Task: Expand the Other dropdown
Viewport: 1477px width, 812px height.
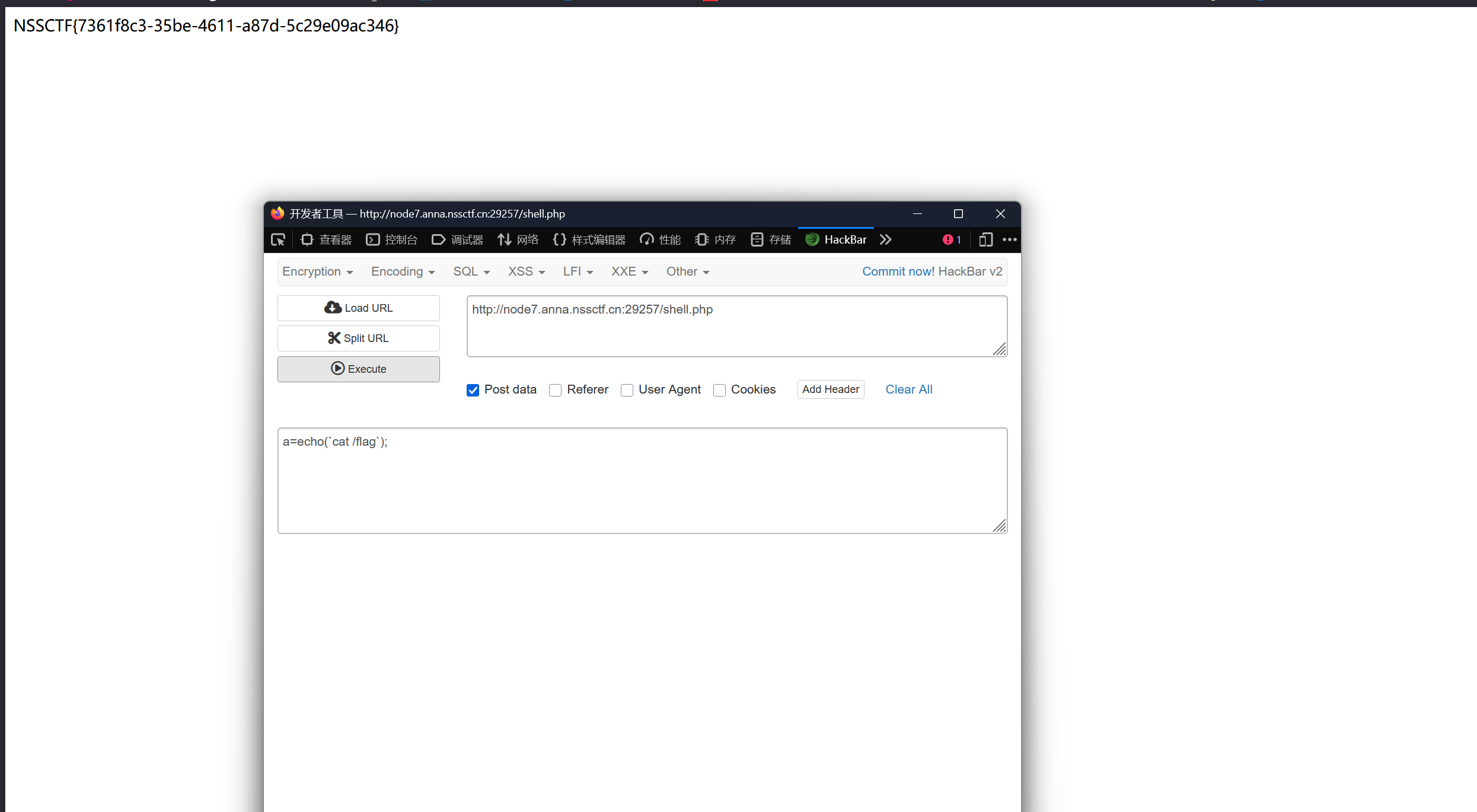Action: pos(688,272)
